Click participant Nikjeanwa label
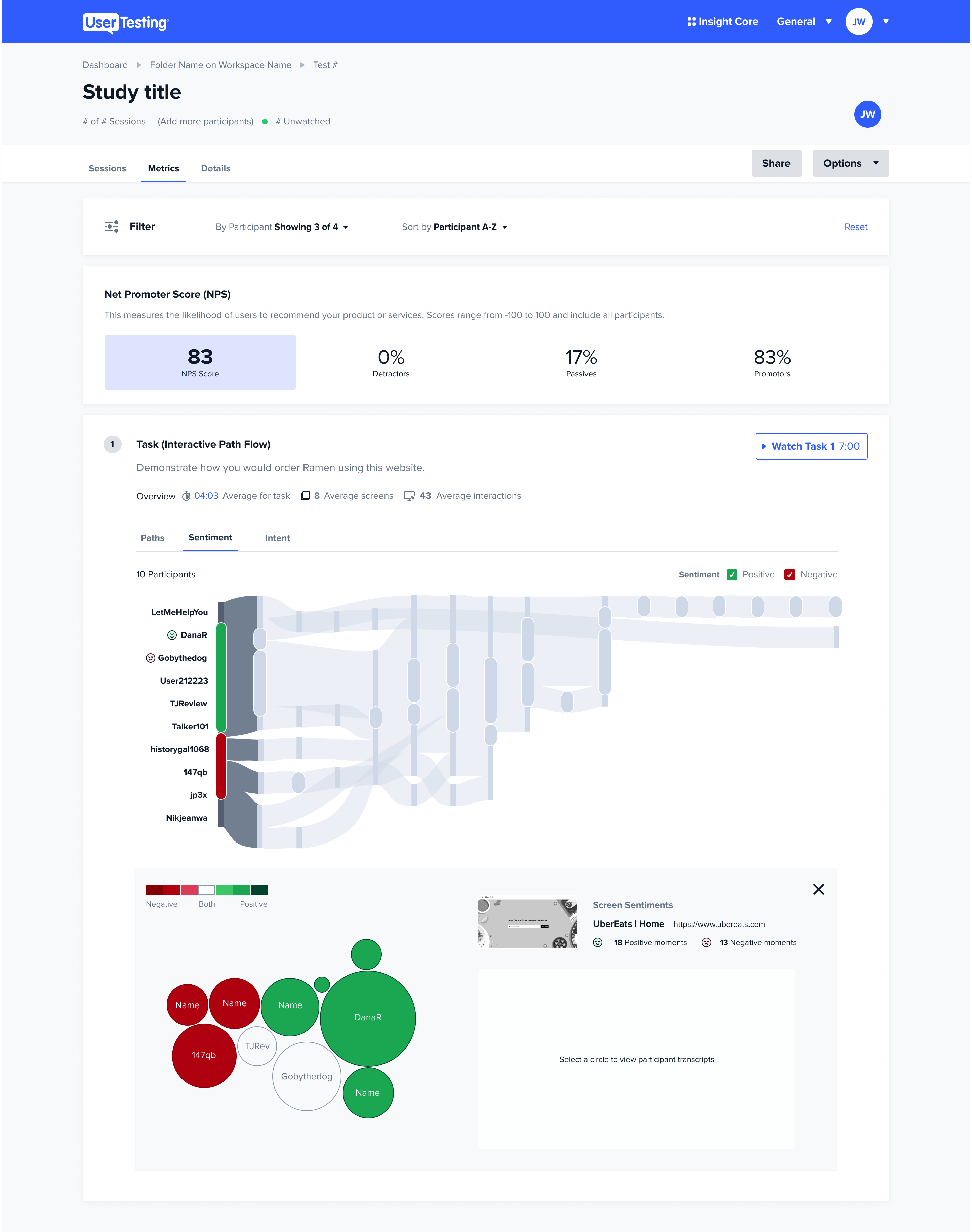Viewport: 972px width, 1232px height. [x=186, y=818]
